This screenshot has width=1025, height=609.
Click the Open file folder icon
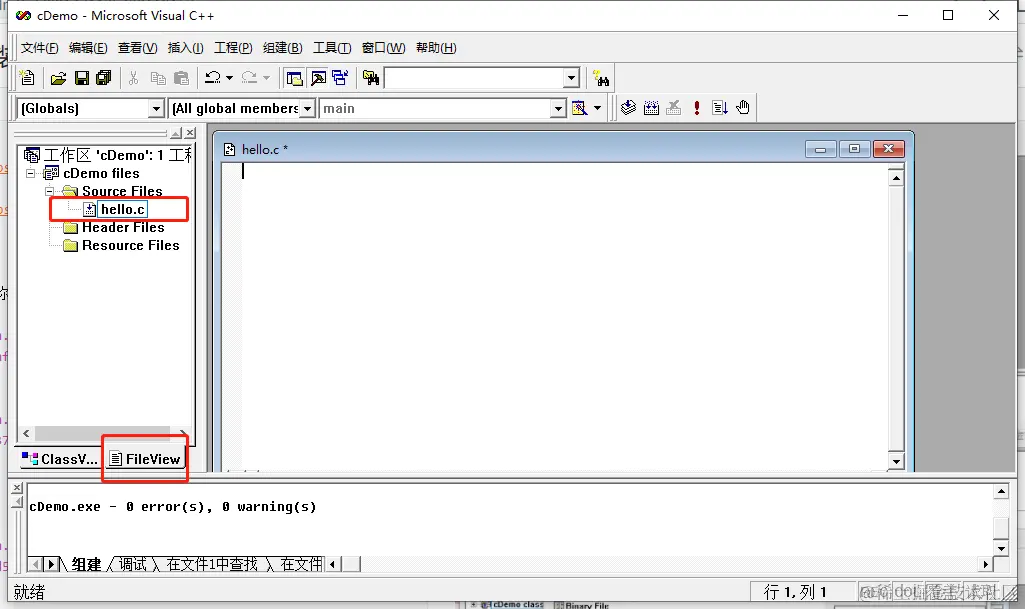tap(58, 78)
